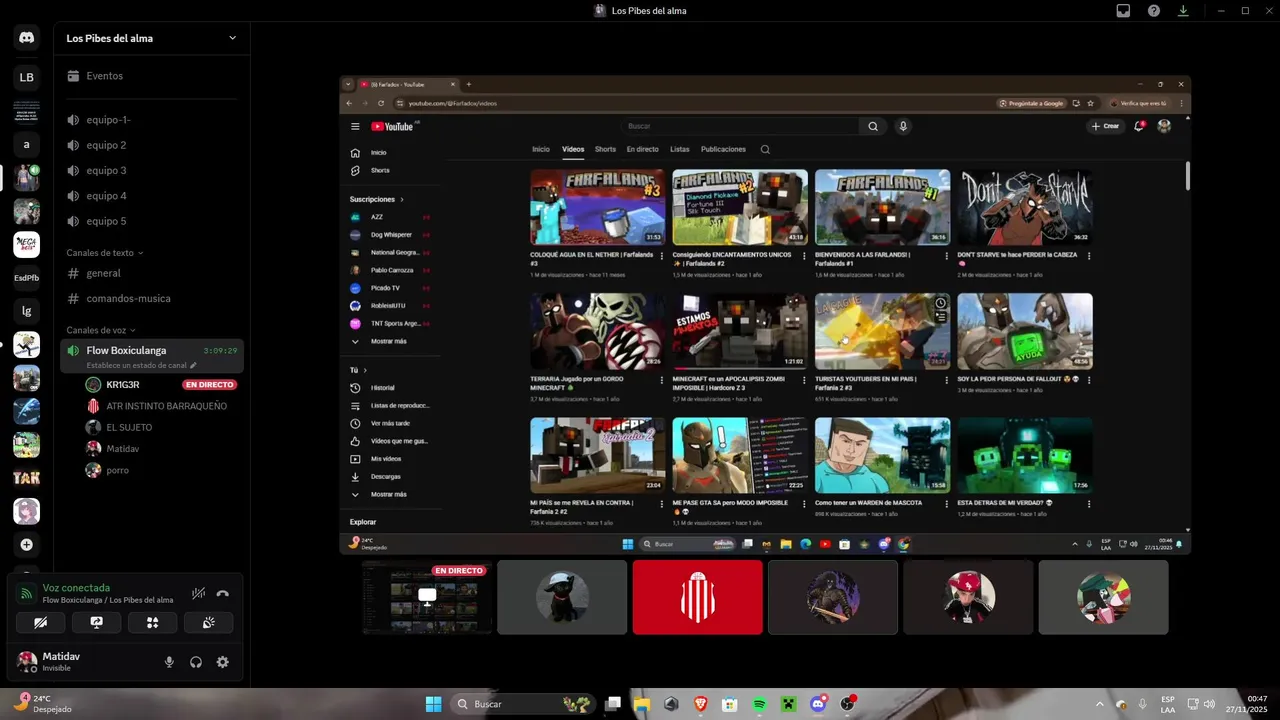Open Discord help icon in title bar
Viewport: 1280px width, 720px height.
1154,11
